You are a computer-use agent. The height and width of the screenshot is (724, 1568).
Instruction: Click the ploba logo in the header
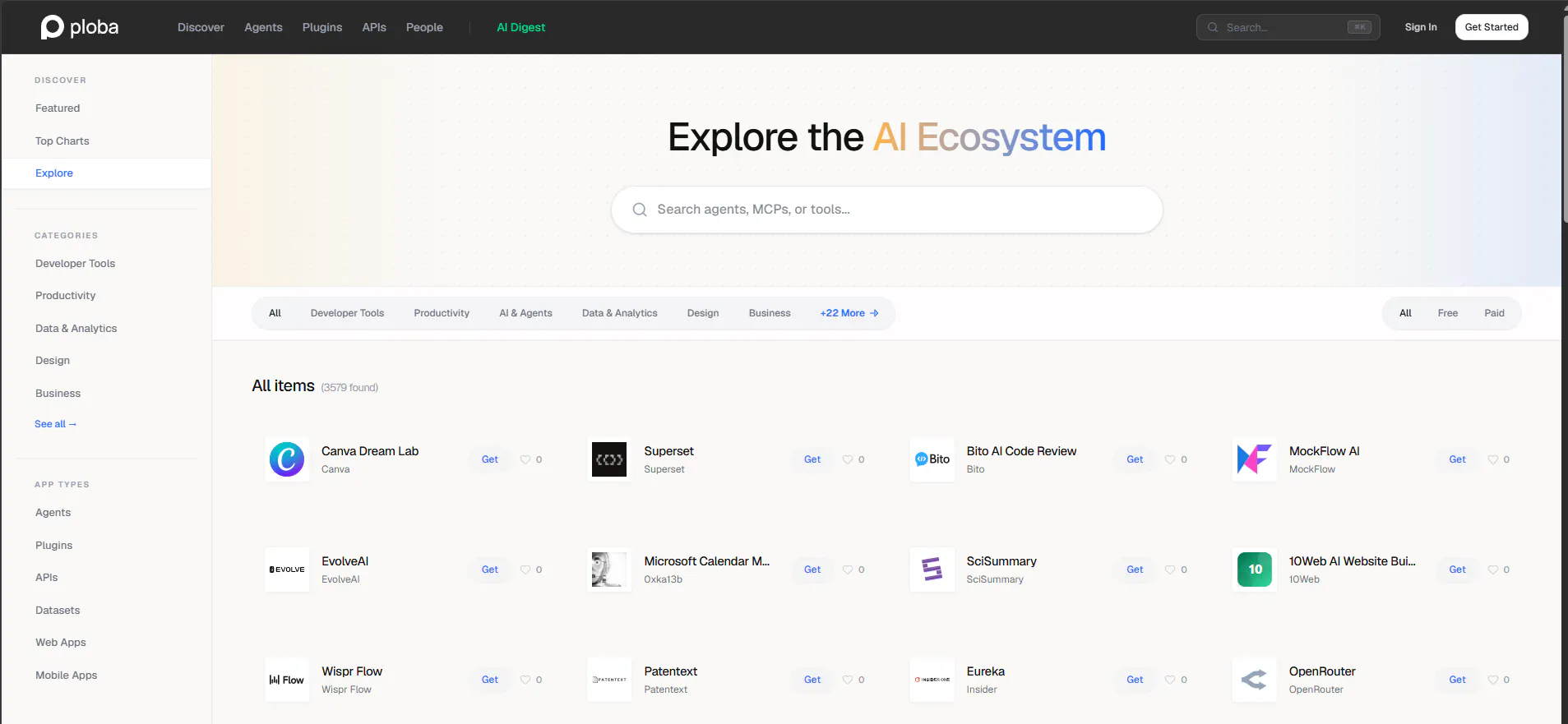point(80,27)
